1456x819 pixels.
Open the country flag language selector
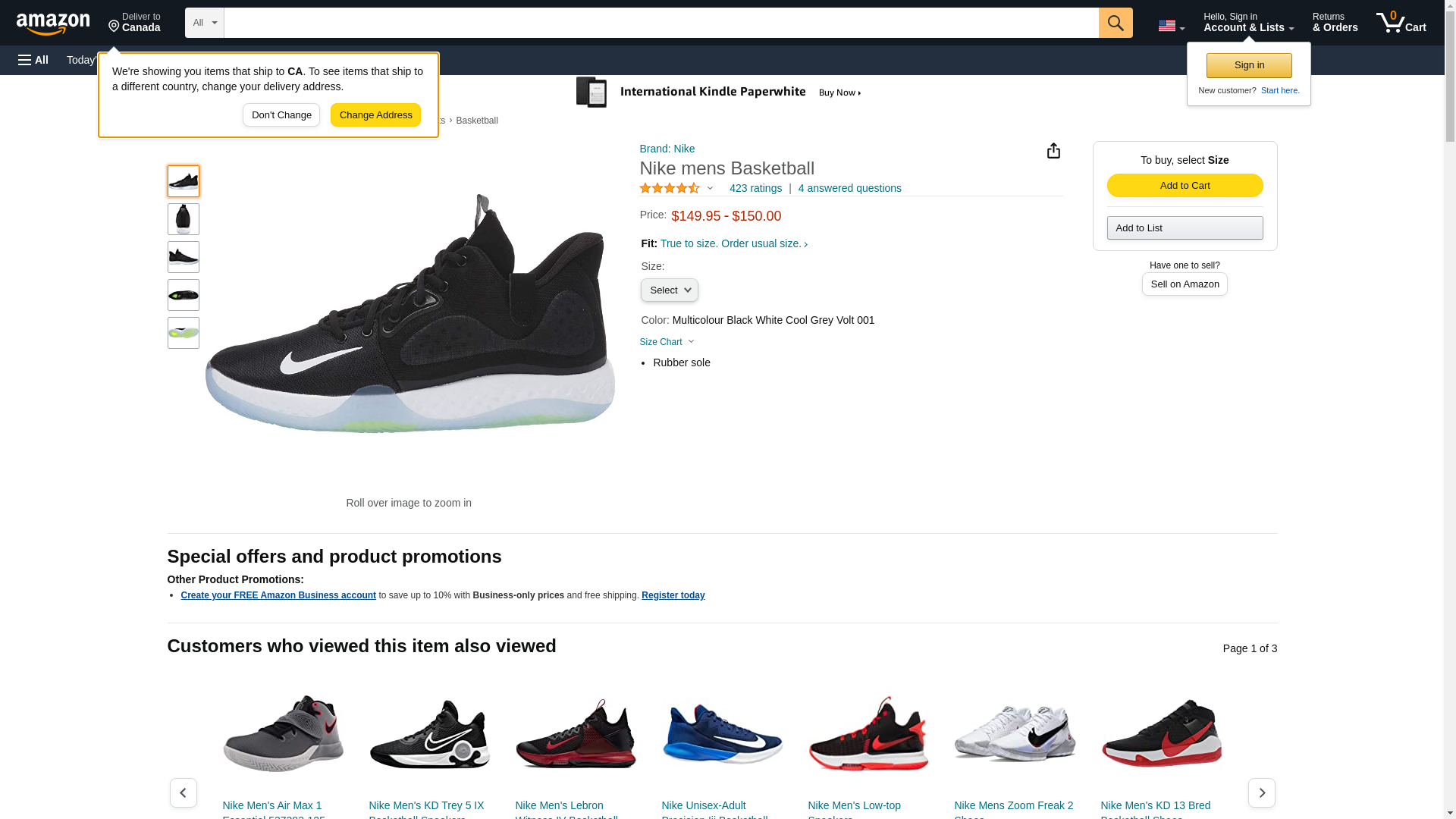pos(1172,26)
